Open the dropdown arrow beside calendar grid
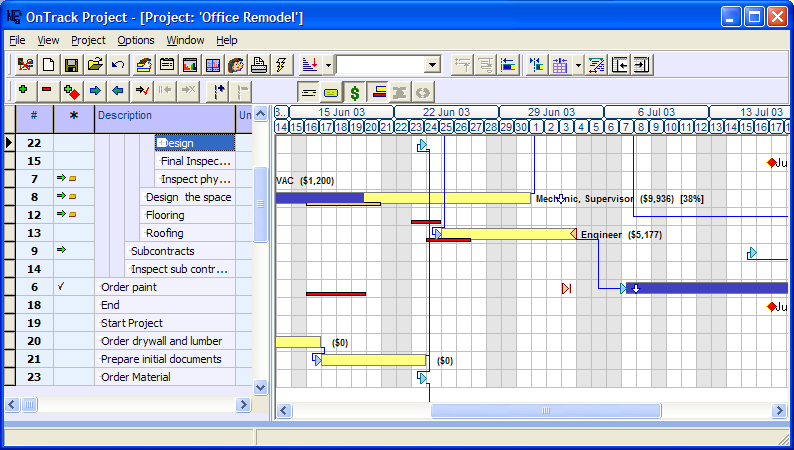 (578, 65)
